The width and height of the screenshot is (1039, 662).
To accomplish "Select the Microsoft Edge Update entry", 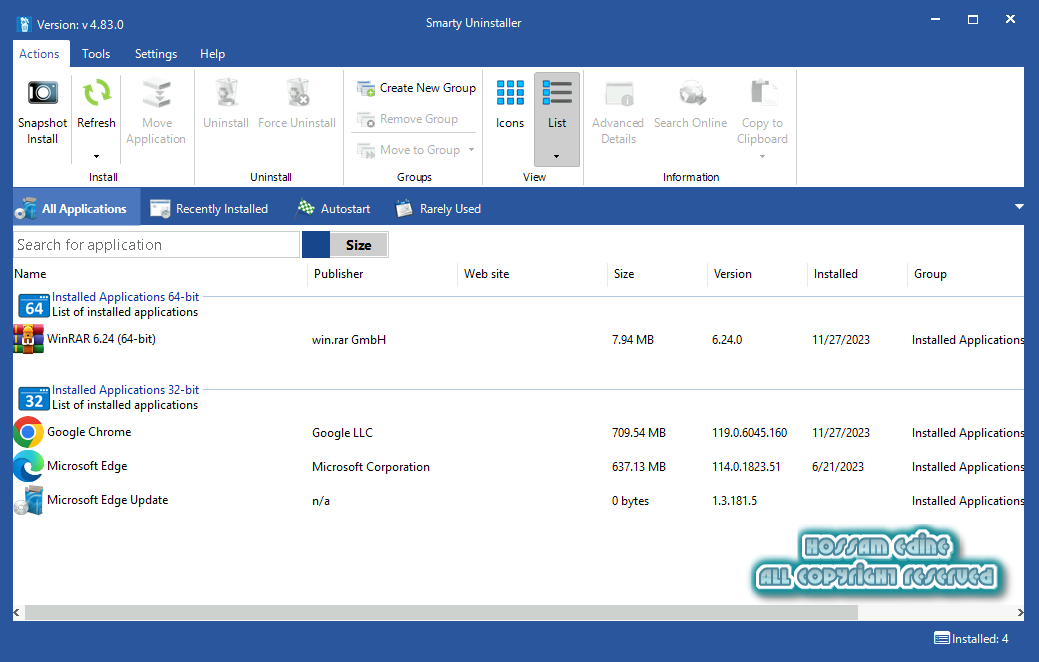I will pos(107,500).
